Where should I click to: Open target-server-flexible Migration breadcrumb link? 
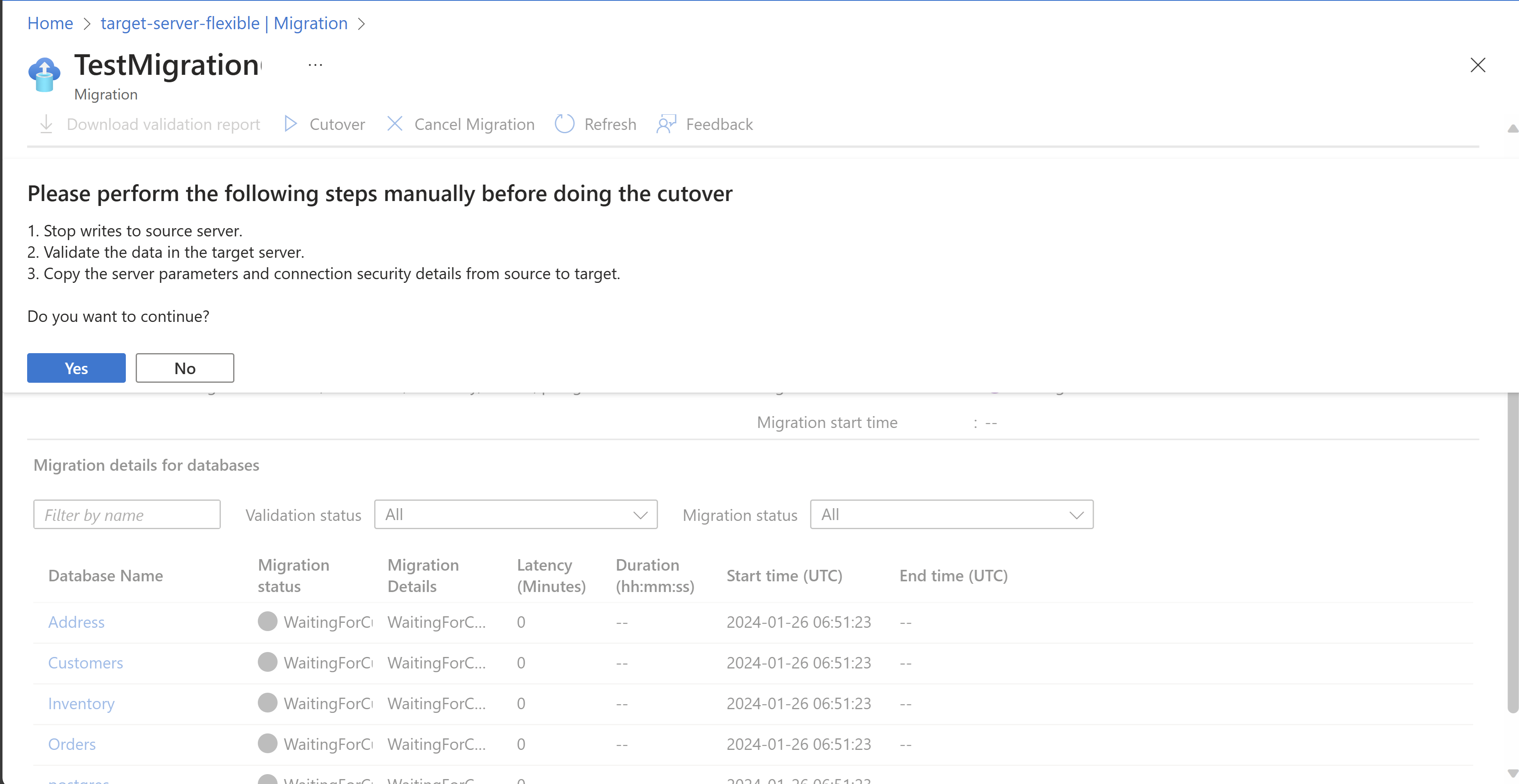point(224,23)
